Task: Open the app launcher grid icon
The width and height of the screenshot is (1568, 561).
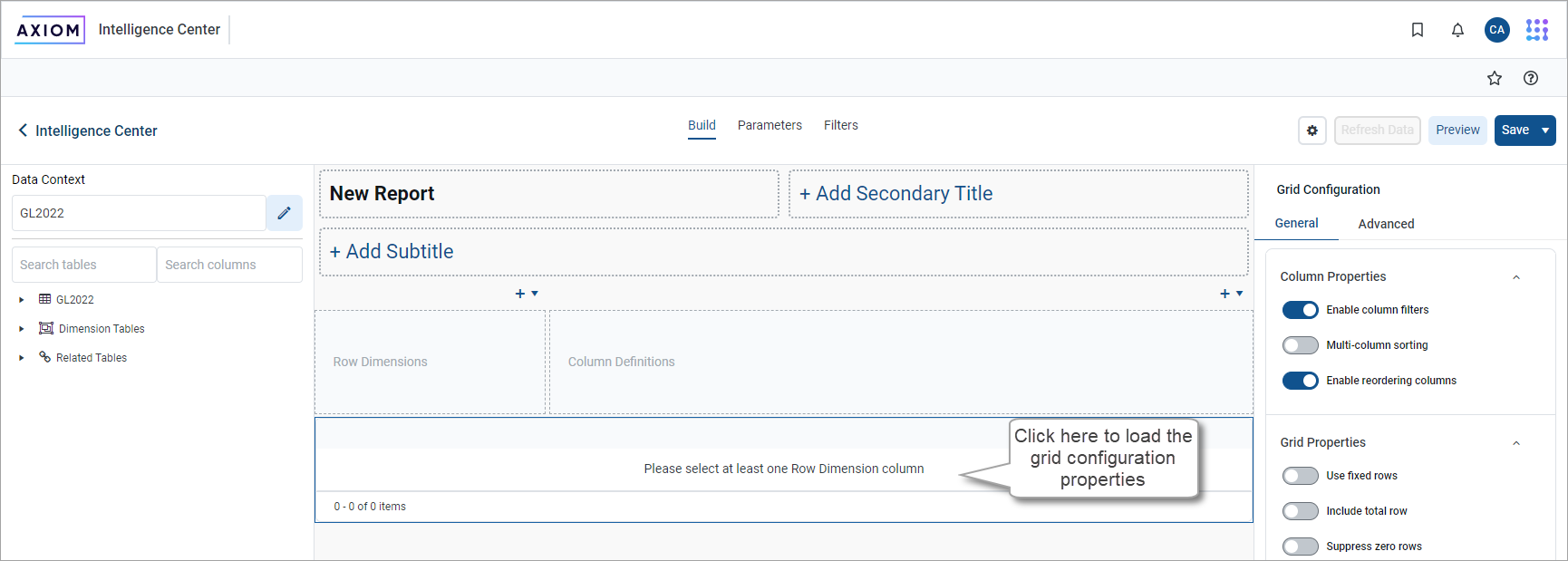Action: (x=1537, y=30)
